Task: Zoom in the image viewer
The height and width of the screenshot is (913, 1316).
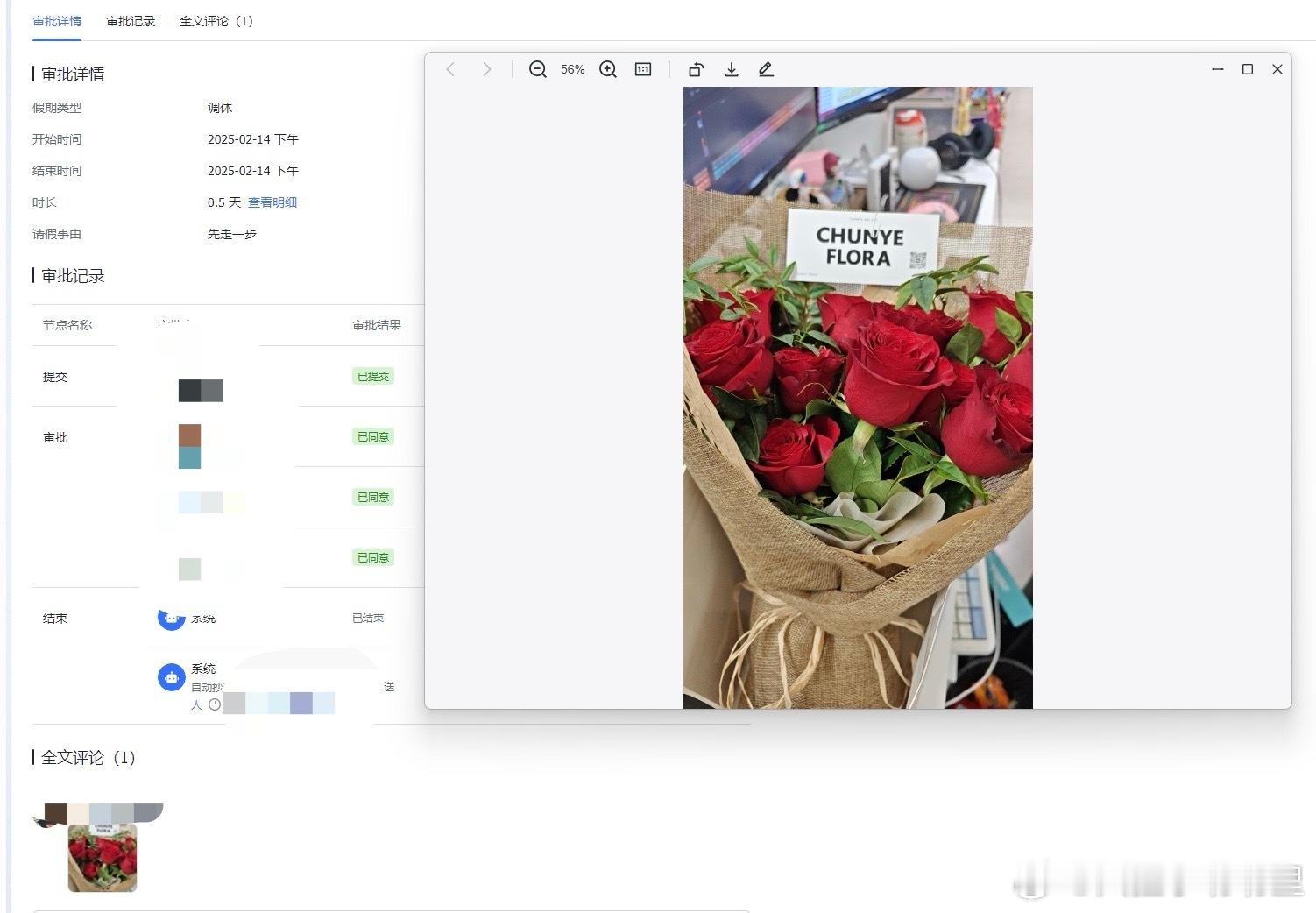Action: 608,69
